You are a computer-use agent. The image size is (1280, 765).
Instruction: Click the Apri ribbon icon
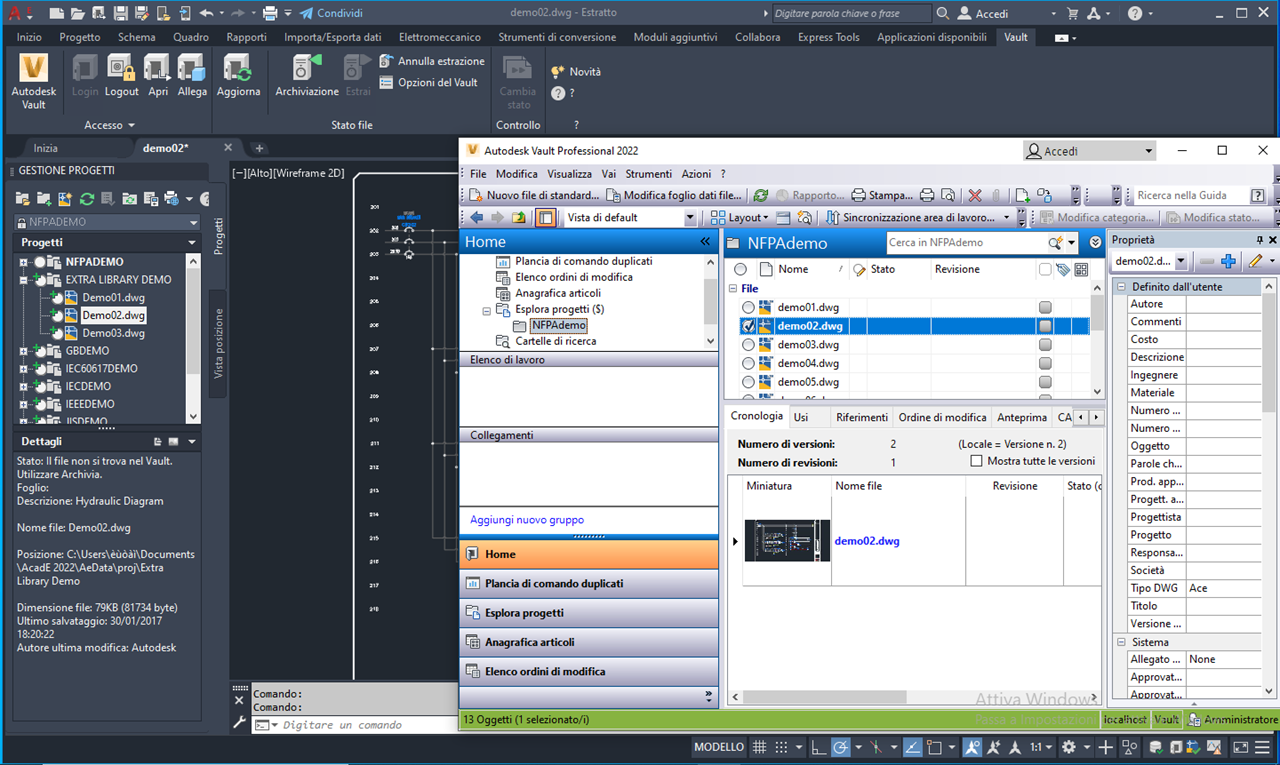tap(158, 75)
